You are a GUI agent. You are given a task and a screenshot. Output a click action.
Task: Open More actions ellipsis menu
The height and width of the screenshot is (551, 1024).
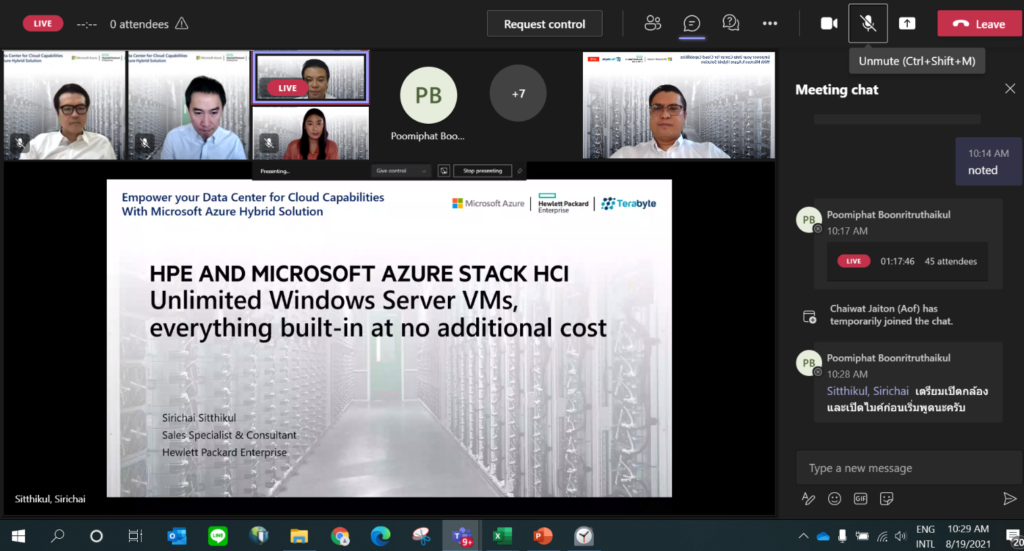pos(770,24)
